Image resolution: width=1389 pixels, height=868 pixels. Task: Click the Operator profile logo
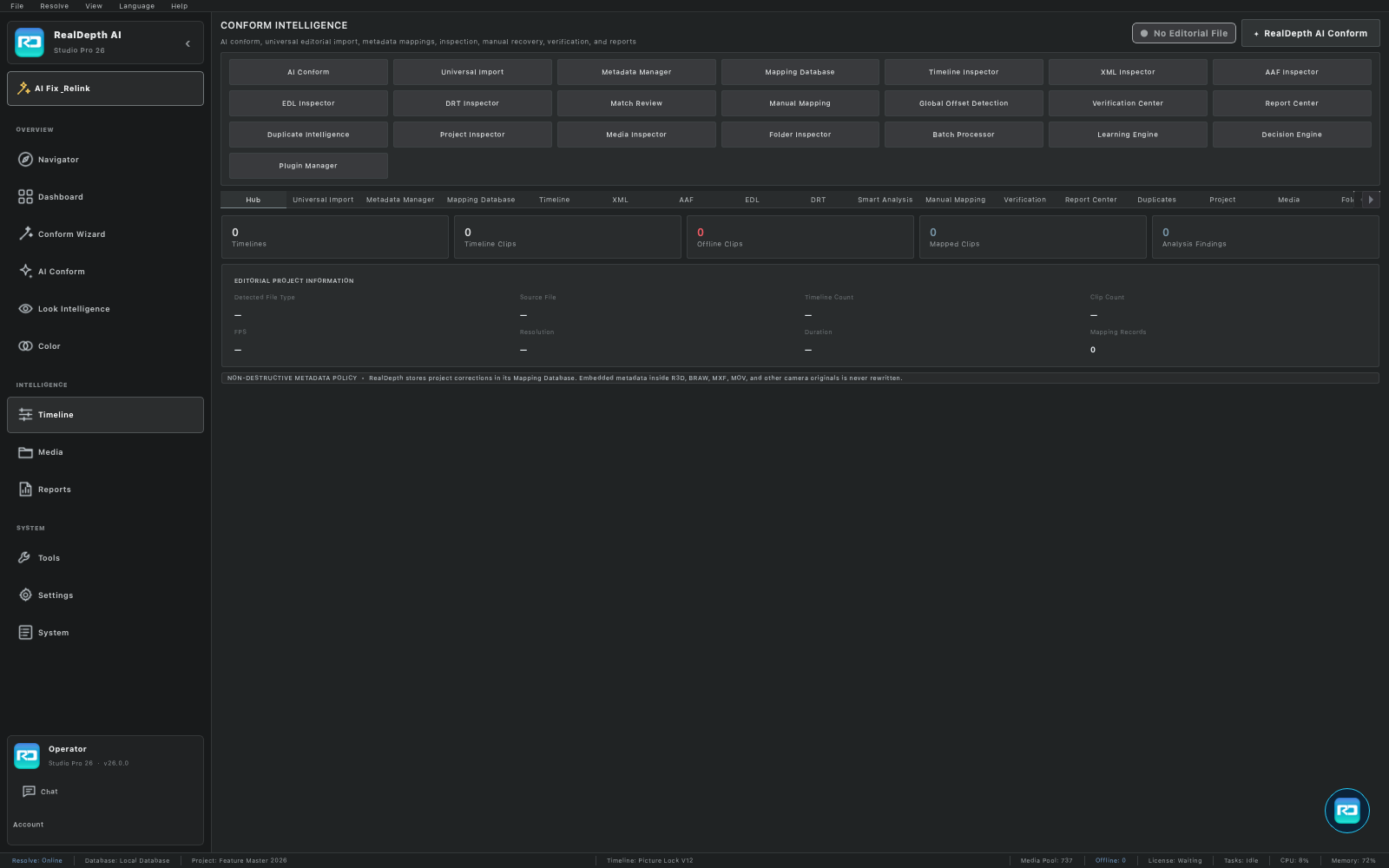27,756
